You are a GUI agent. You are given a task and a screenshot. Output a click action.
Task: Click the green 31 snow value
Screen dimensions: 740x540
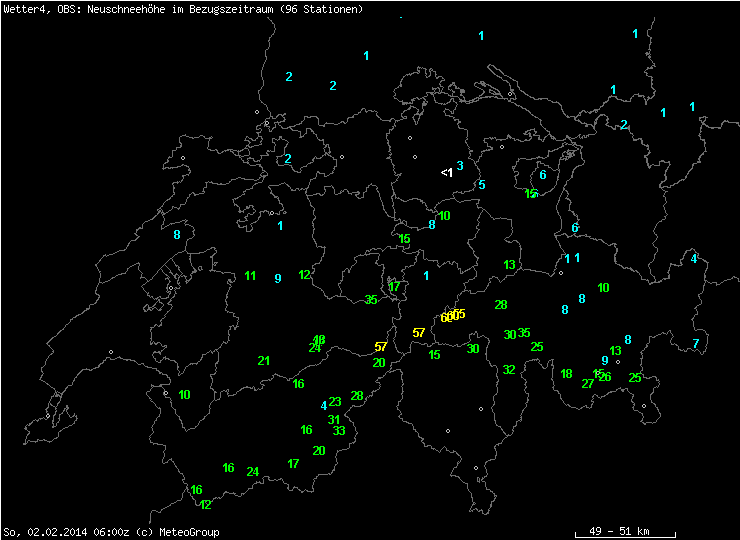click(334, 420)
